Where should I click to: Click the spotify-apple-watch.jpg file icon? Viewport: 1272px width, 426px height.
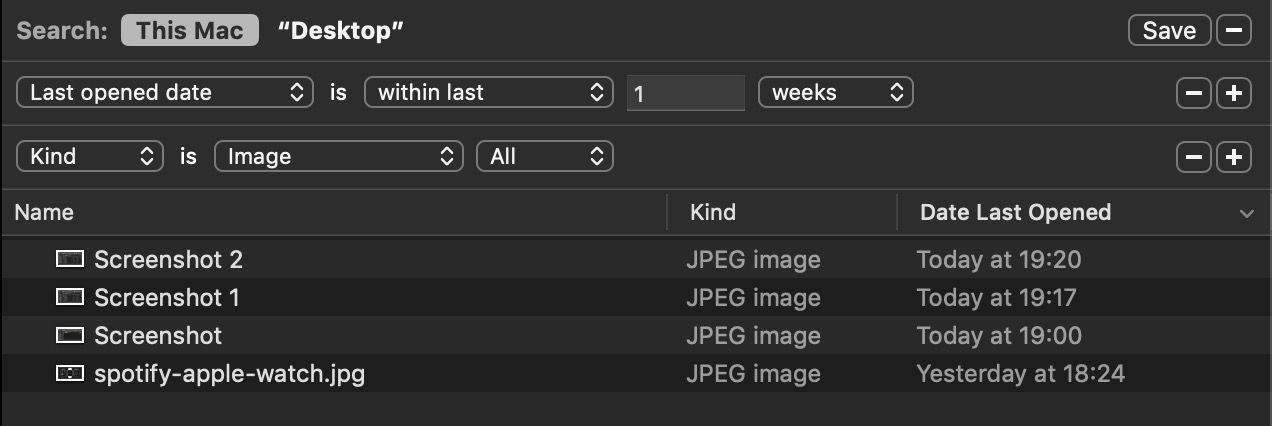[69, 374]
